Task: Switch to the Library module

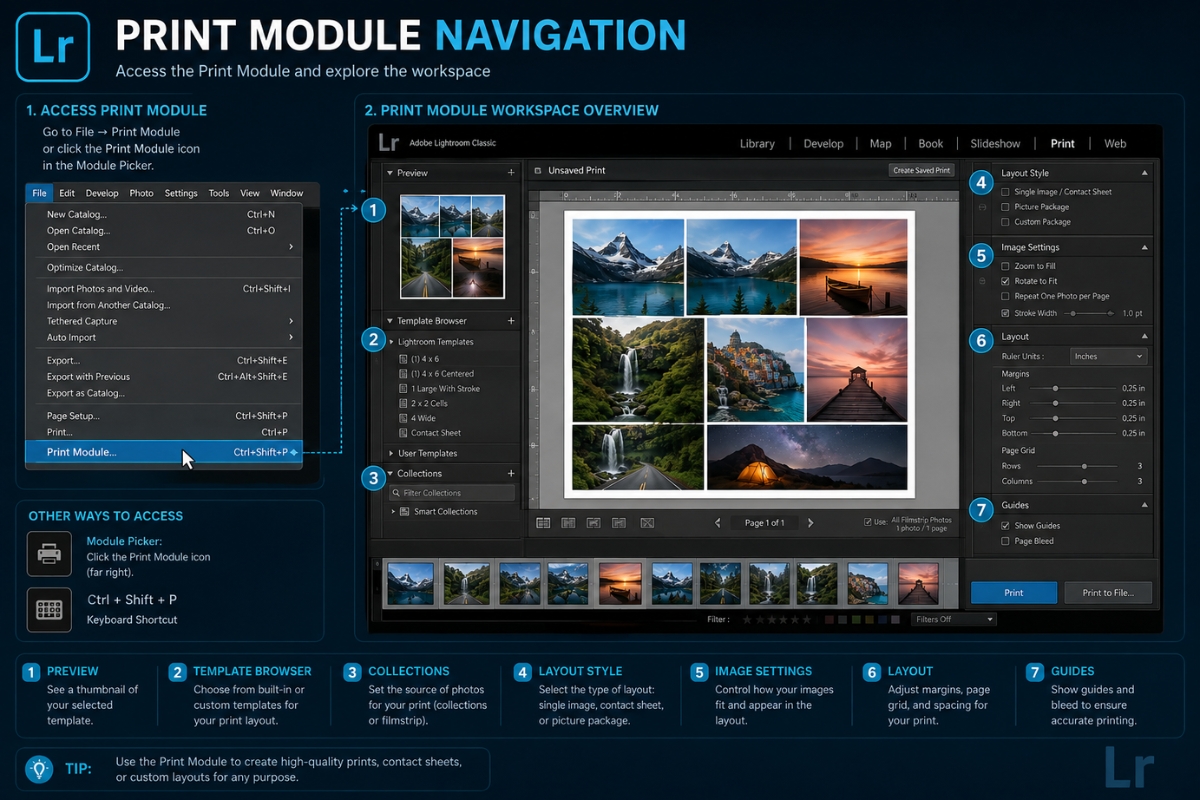Action: coord(757,143)
